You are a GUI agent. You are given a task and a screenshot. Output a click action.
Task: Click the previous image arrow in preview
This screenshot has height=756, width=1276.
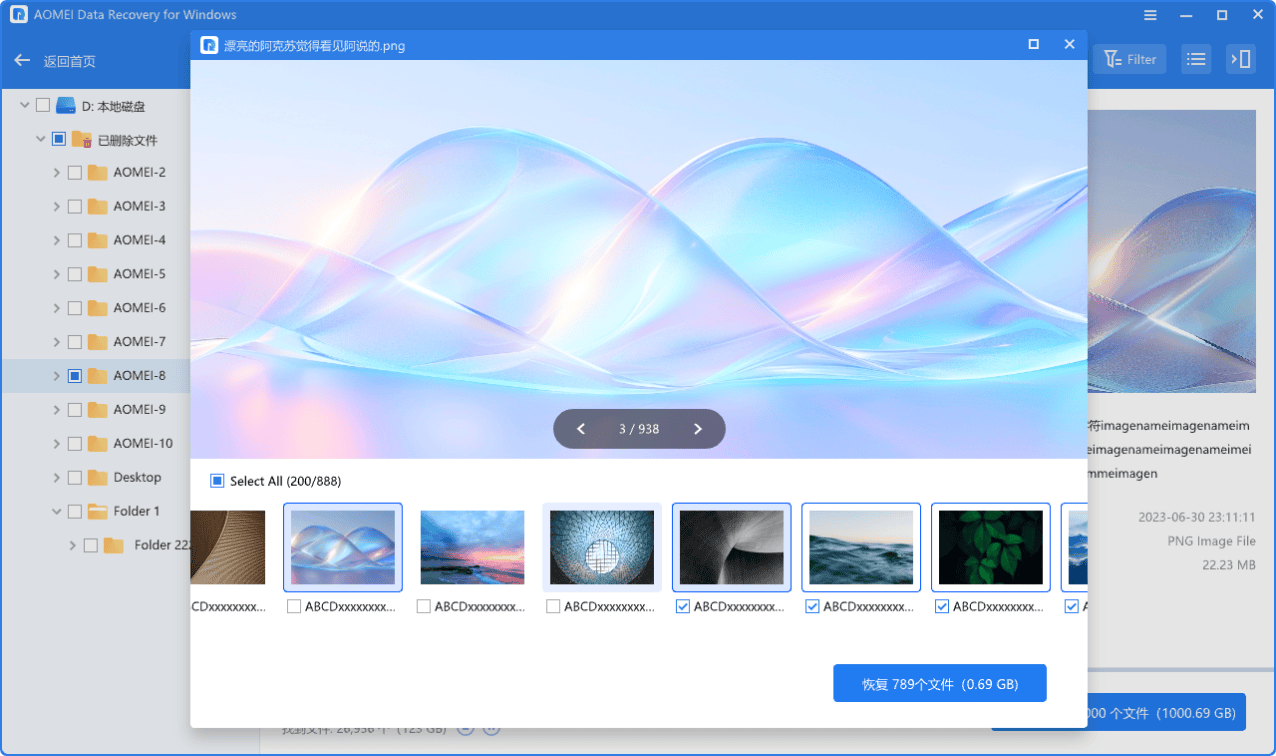tap(581, 429)
